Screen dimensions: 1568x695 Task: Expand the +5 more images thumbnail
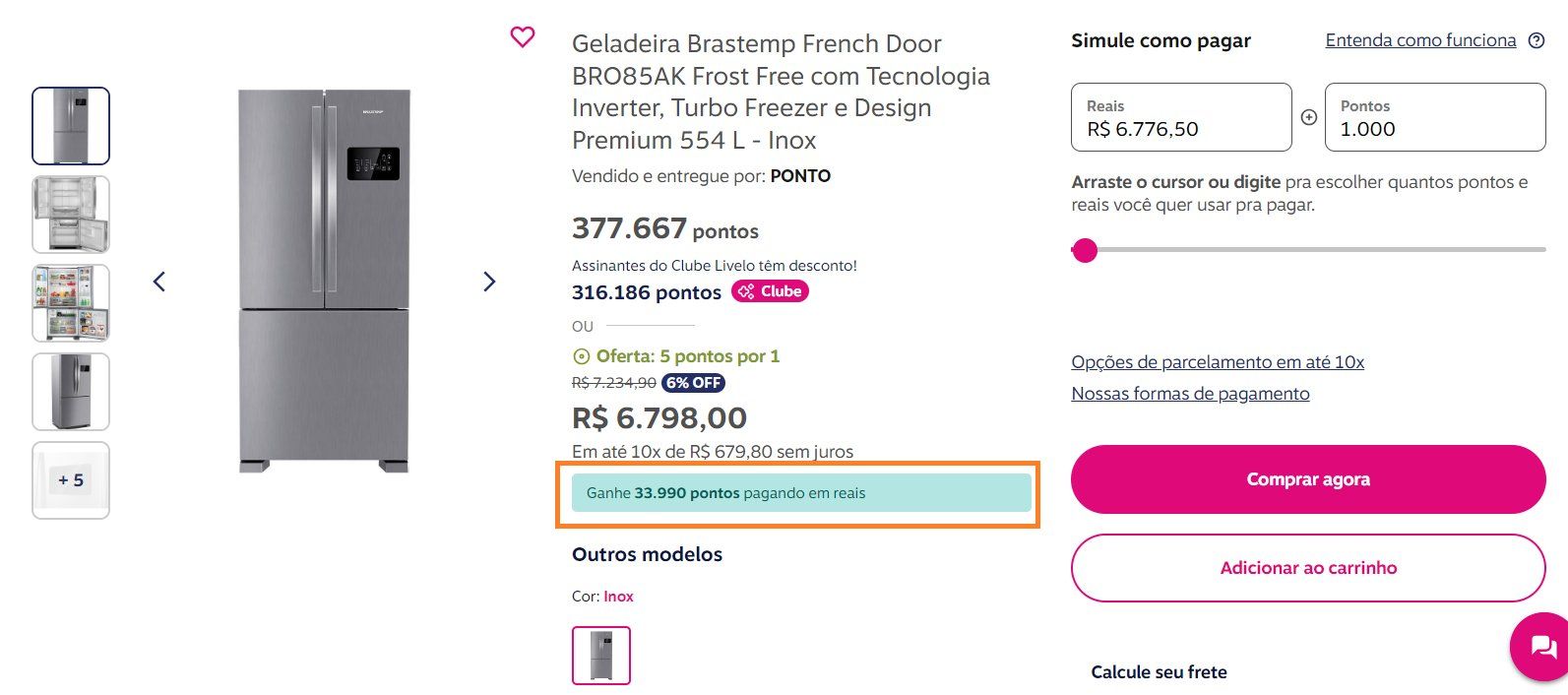point(71,480)
